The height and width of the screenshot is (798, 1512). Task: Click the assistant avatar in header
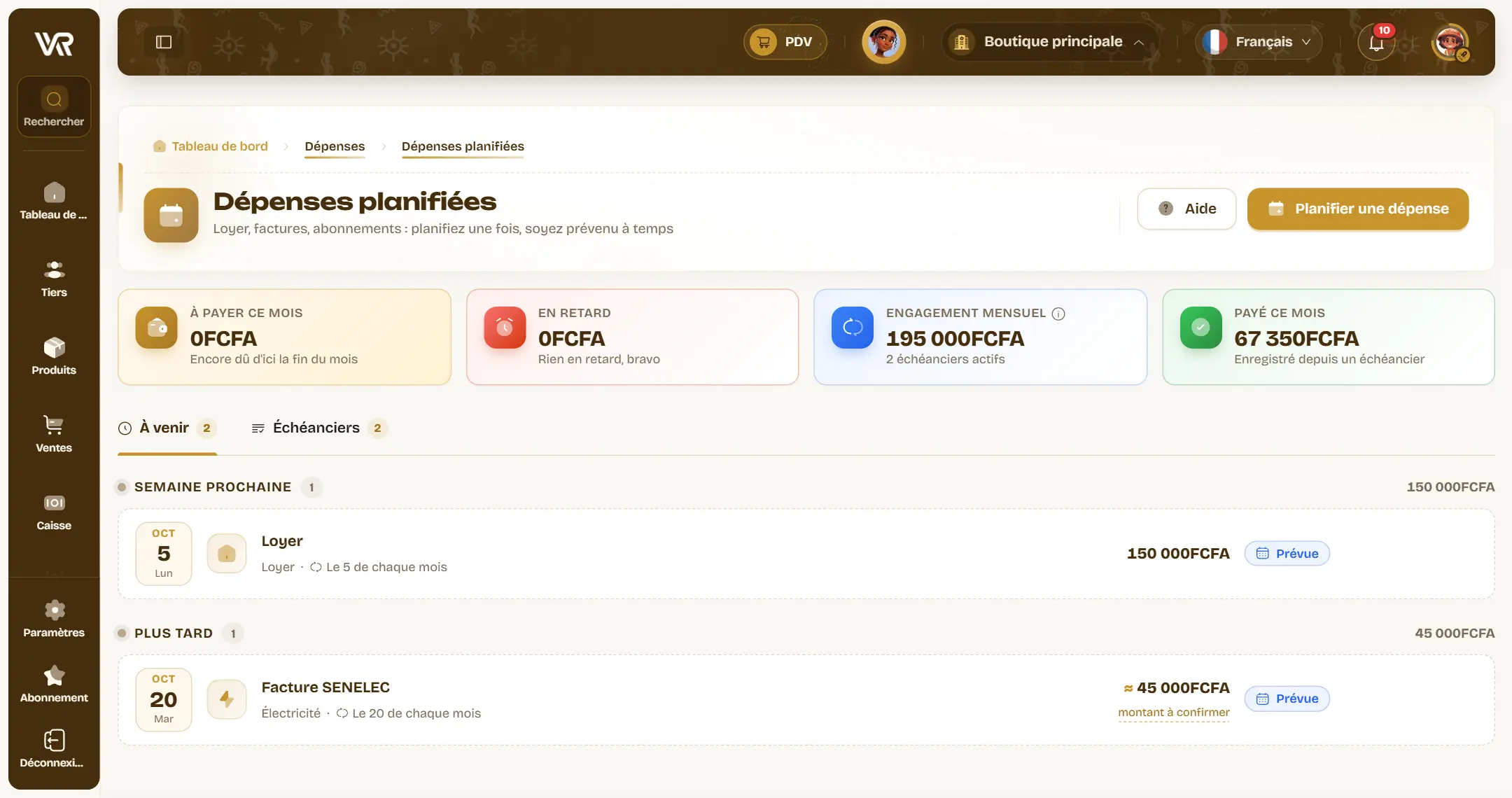pyautogui.click(x=883, y=42)
